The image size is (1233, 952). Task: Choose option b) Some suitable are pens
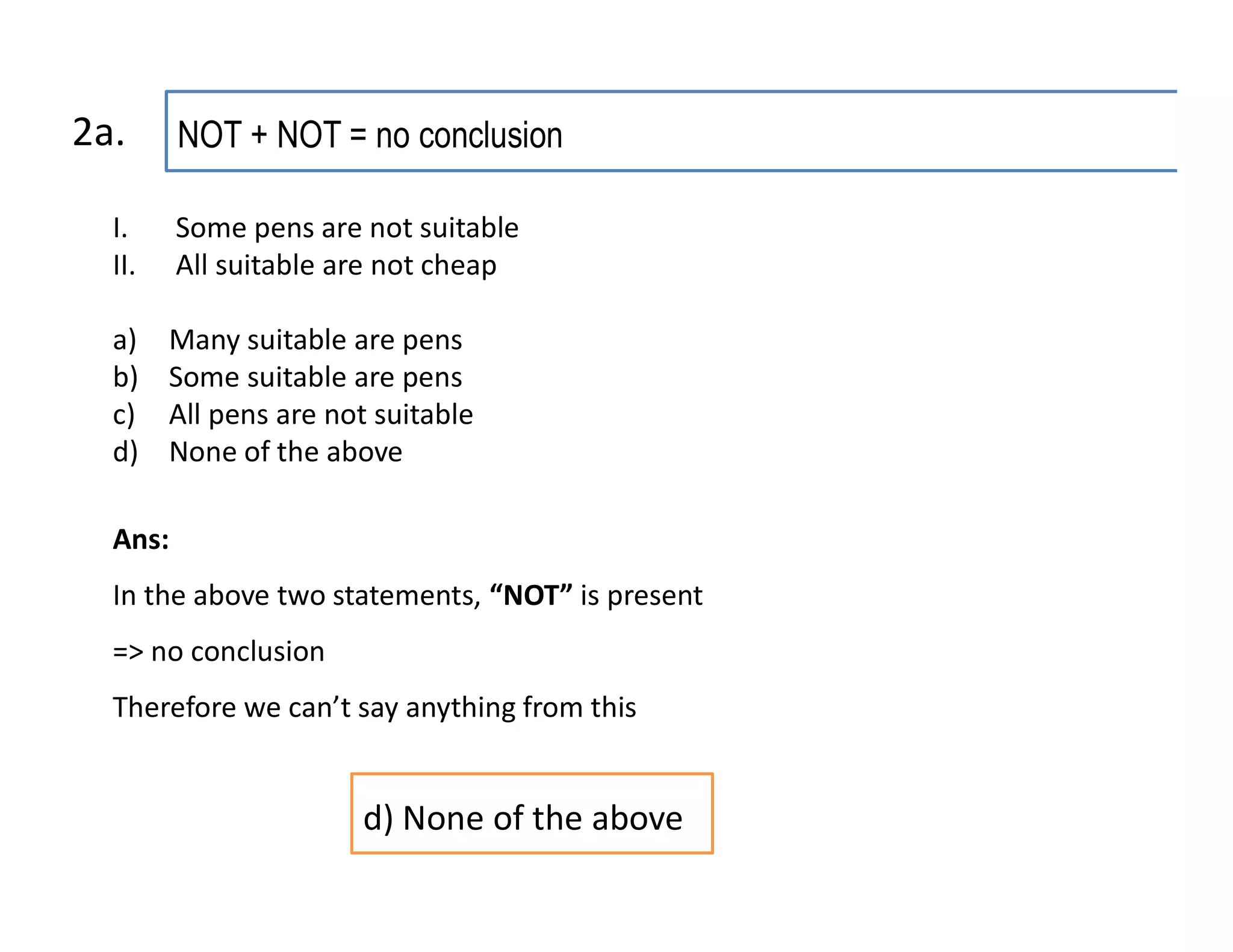click(315, 377)
